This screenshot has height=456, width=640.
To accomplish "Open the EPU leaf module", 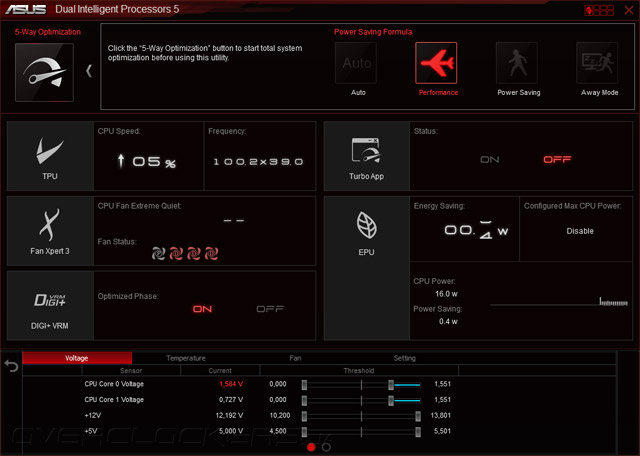I will (367, 268).
